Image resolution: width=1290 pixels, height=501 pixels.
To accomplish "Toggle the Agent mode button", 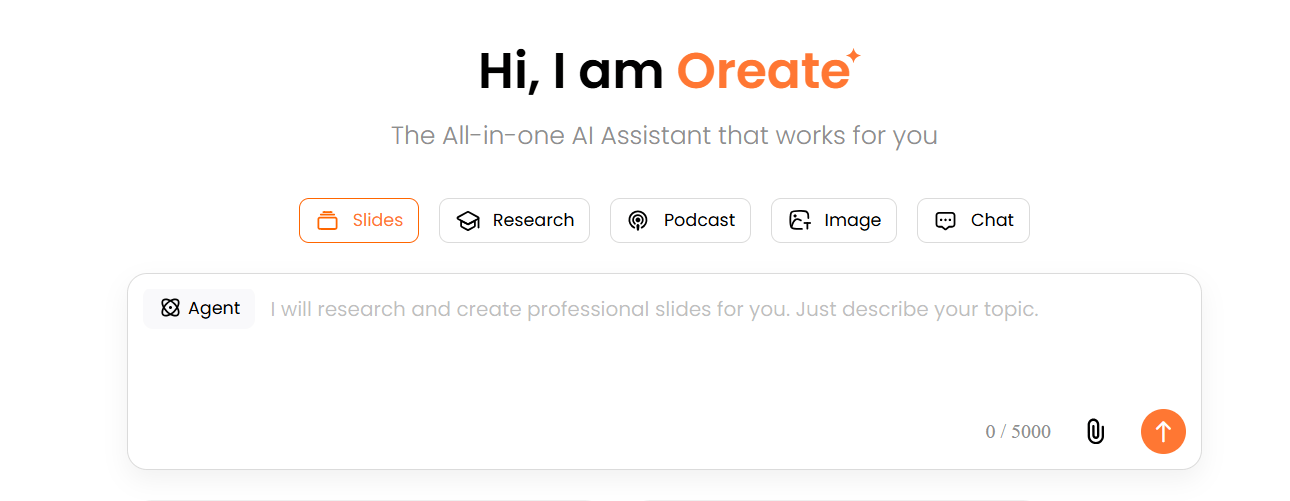I will coord(199,308).
